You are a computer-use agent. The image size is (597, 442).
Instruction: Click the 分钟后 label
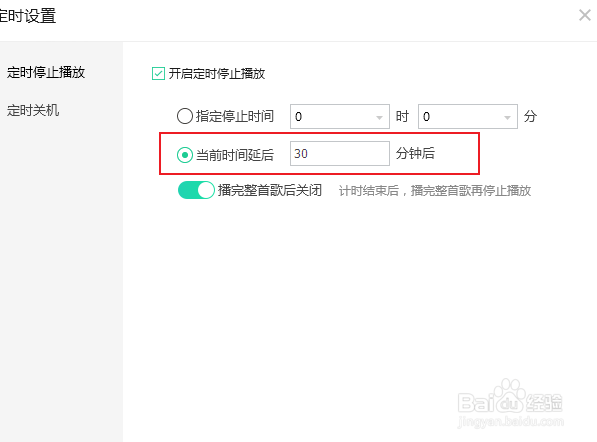click(415, 153)
